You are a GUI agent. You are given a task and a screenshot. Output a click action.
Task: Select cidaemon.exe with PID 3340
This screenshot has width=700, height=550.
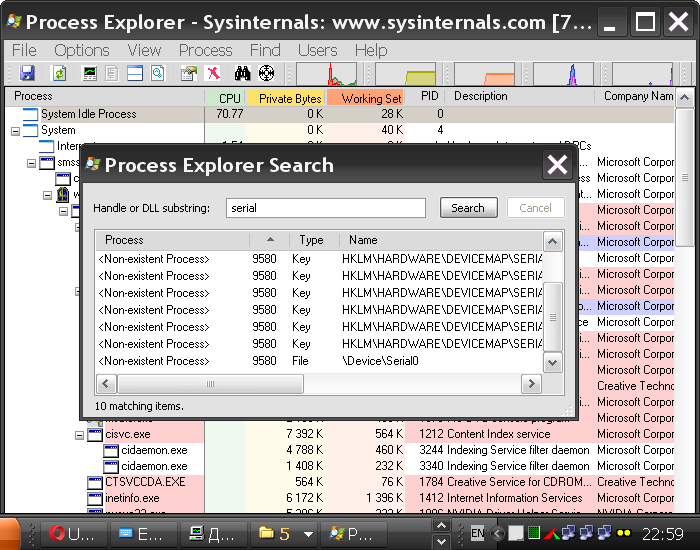point(154,466)
